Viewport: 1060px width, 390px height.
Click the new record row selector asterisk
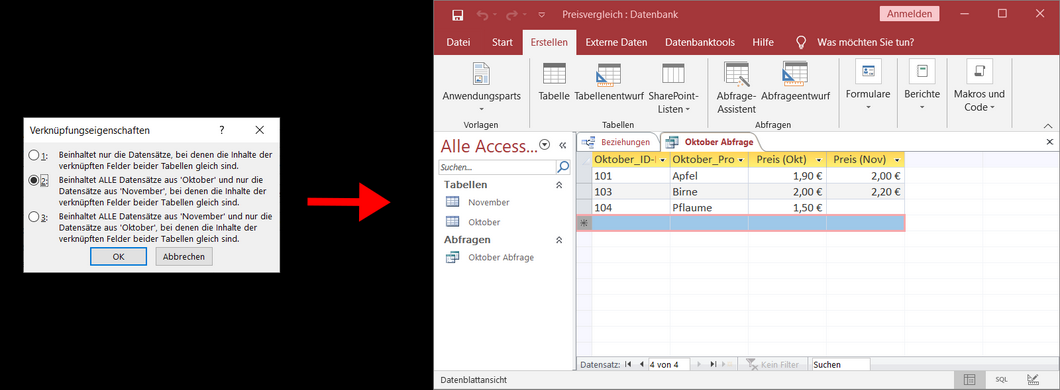point(583,223)
